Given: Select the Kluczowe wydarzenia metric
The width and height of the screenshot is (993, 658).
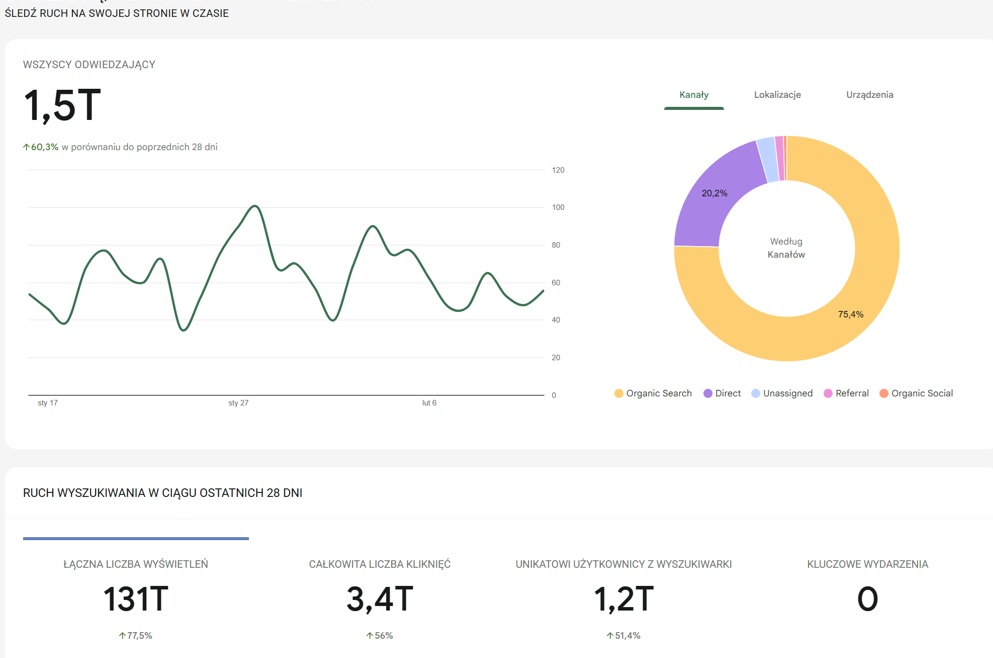Looking at the screenshot, I should point(867,597).
